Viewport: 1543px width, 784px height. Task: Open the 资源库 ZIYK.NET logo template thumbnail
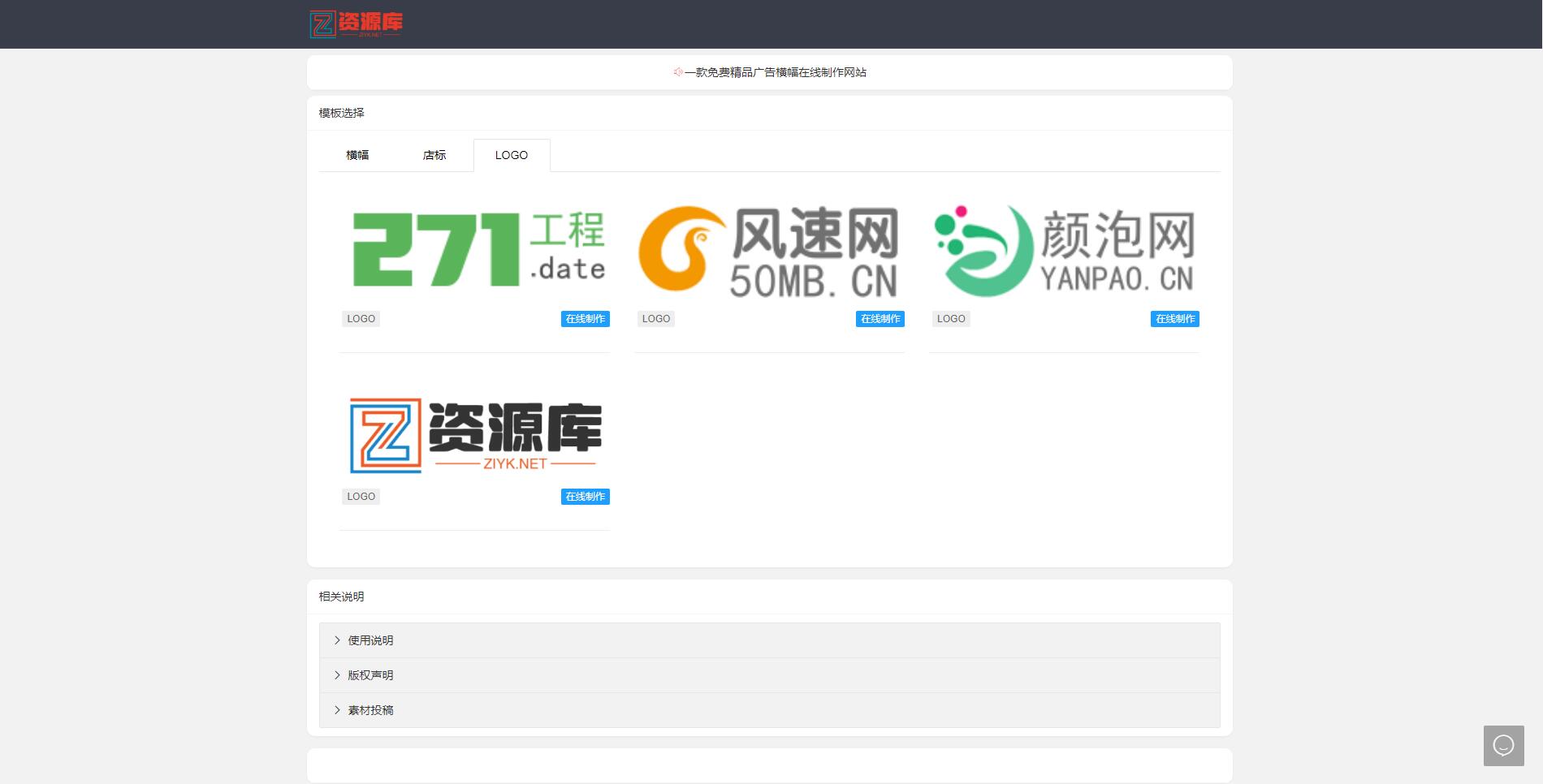pos(475,435)
